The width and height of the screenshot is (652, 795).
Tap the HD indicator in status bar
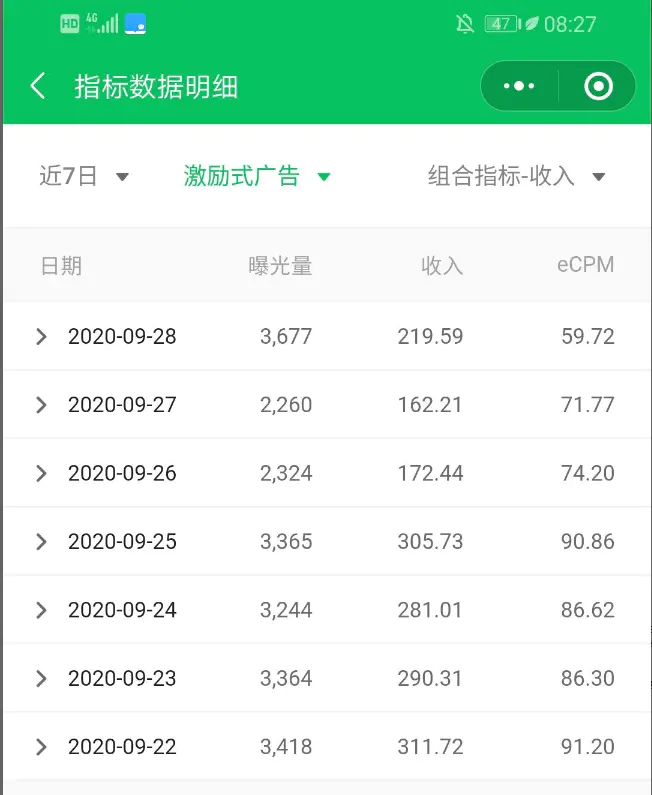tap(69, 24)
